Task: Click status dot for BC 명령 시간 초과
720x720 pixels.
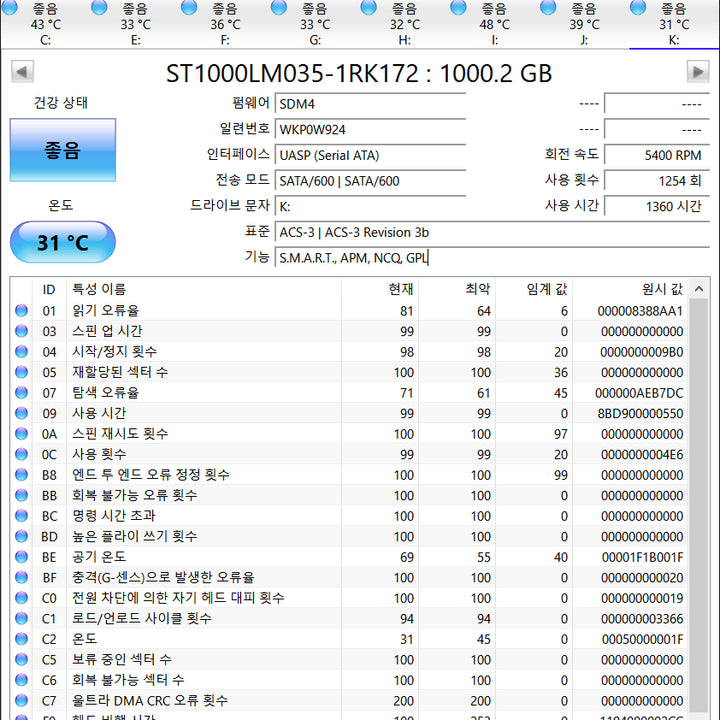Action: click(x=21, y=516)
